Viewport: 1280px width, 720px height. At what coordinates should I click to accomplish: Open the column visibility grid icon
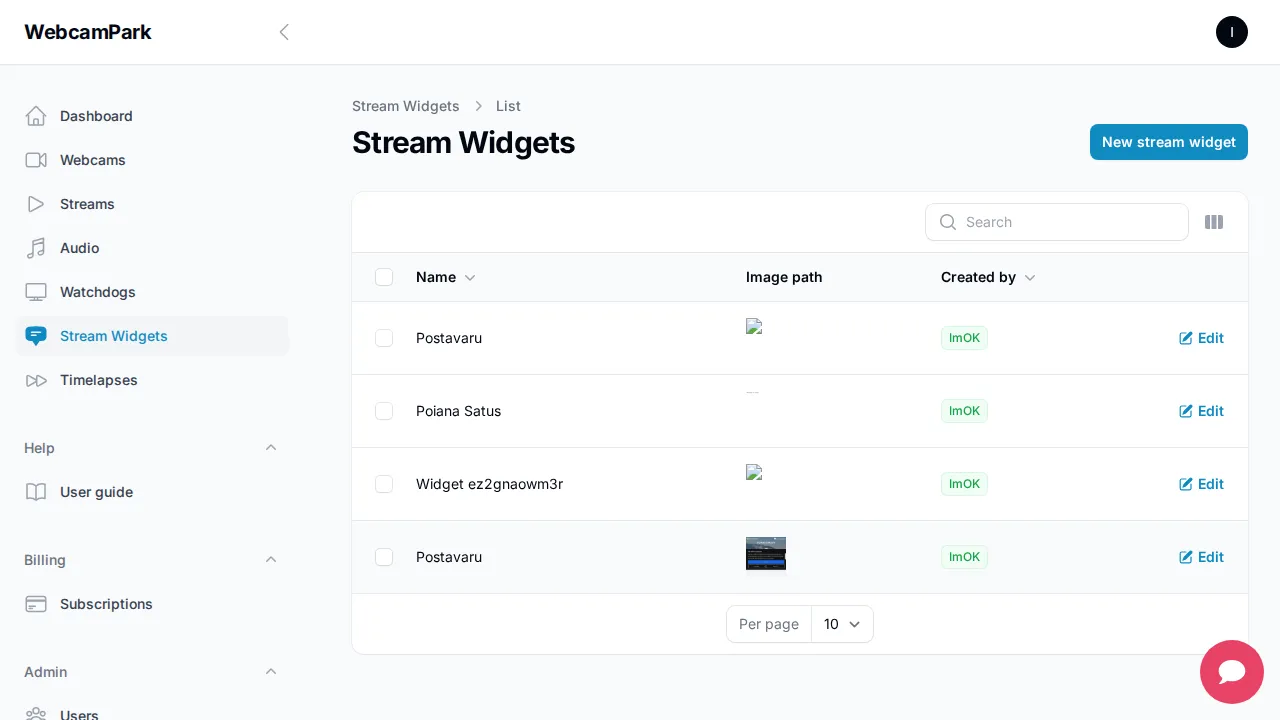click(1214, 222)
